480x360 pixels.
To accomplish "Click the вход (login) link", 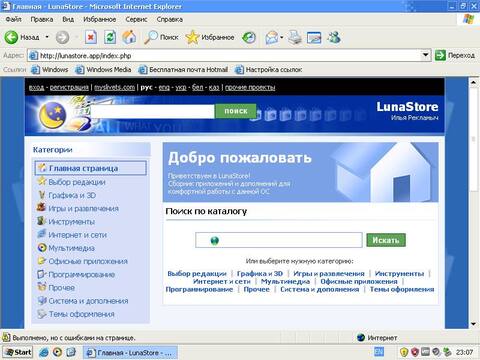I will 36,87.
